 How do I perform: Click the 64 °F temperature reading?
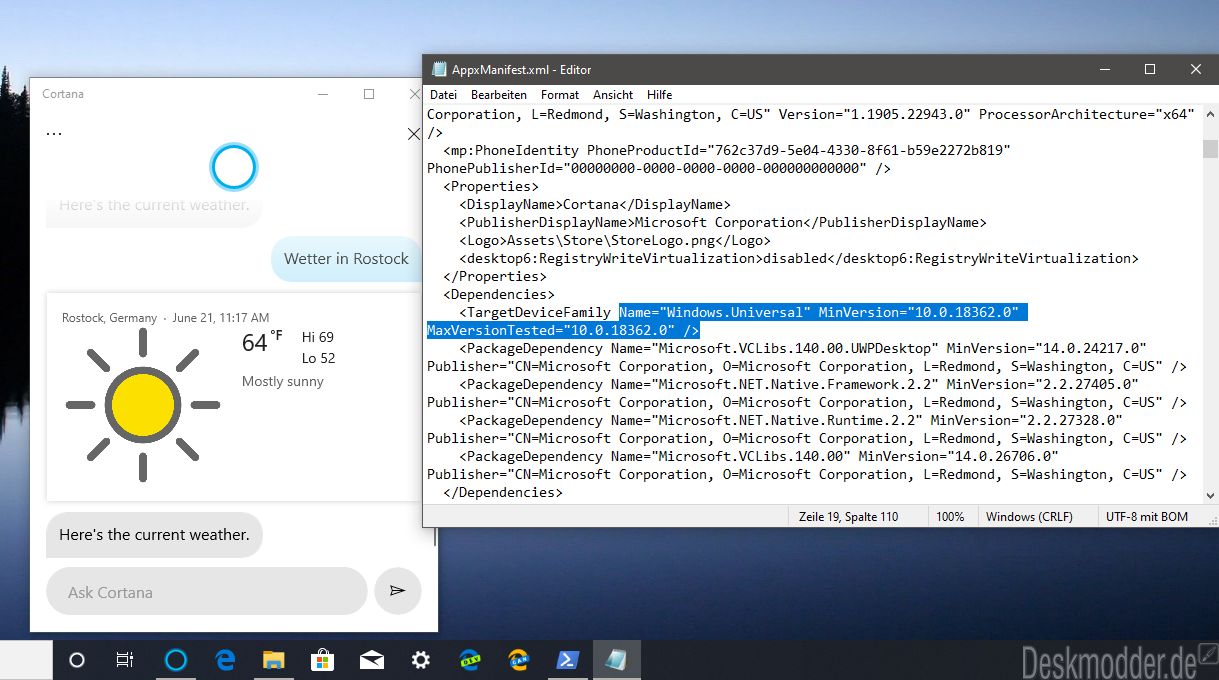262,342
